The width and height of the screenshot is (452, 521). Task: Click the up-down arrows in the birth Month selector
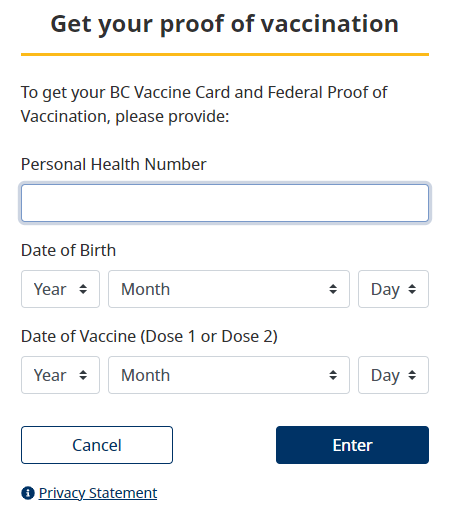click(x=333, y=289)
